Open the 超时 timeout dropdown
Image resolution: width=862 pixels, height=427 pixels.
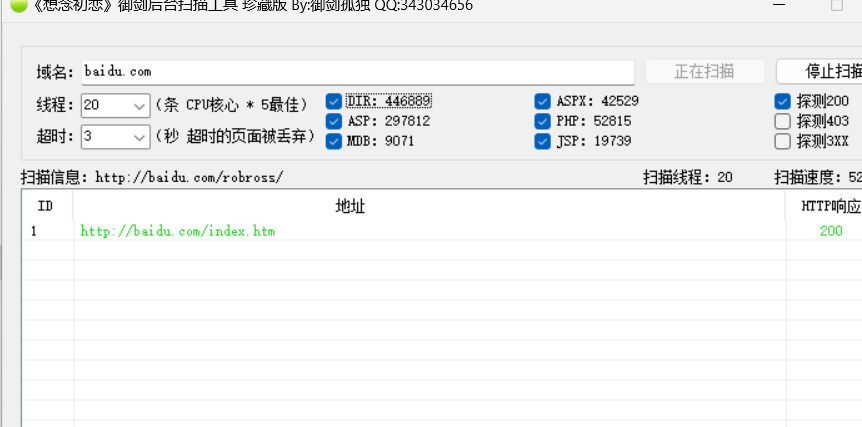115,137
